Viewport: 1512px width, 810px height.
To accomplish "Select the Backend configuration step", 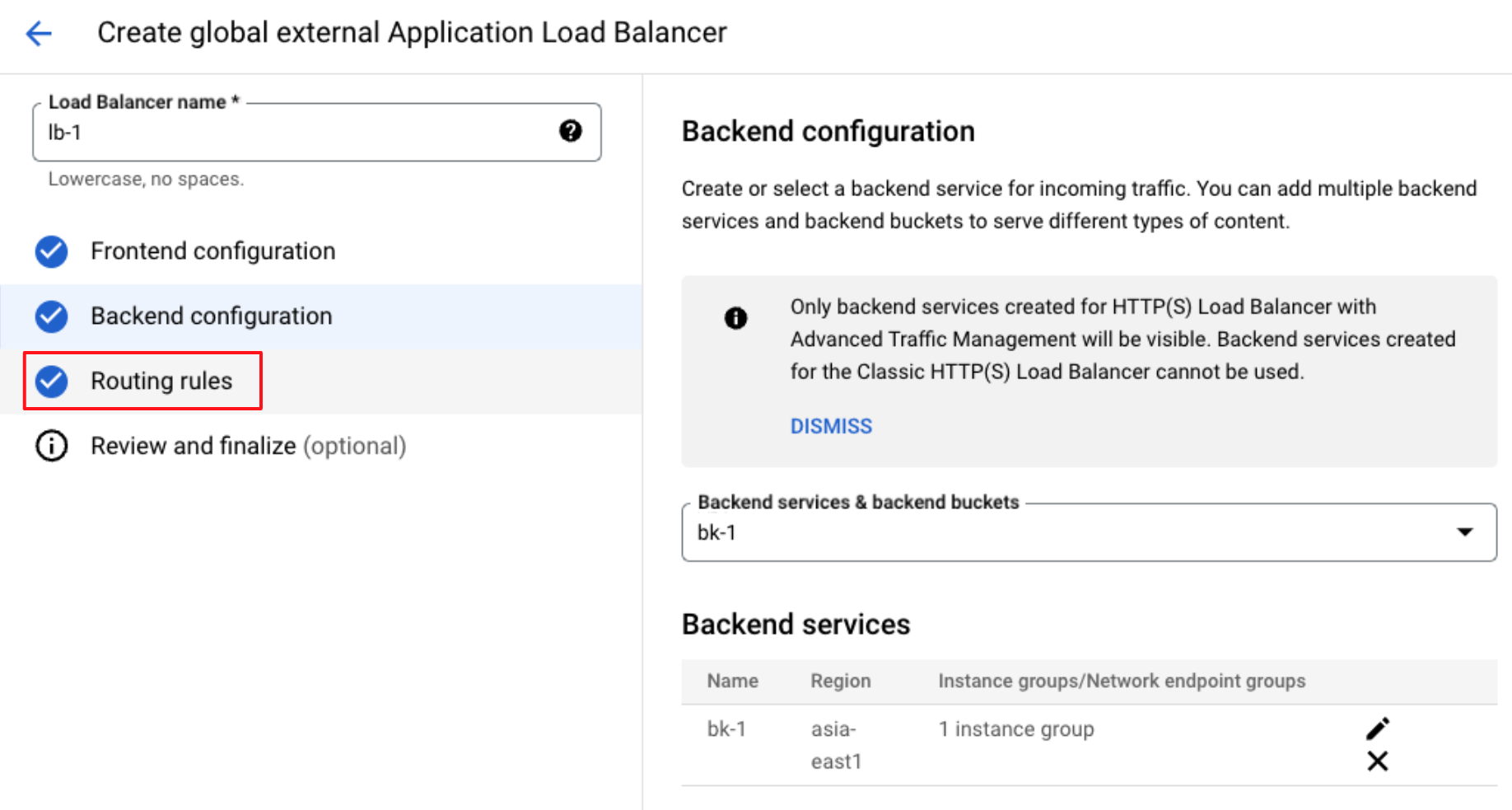I will [211, 316].
